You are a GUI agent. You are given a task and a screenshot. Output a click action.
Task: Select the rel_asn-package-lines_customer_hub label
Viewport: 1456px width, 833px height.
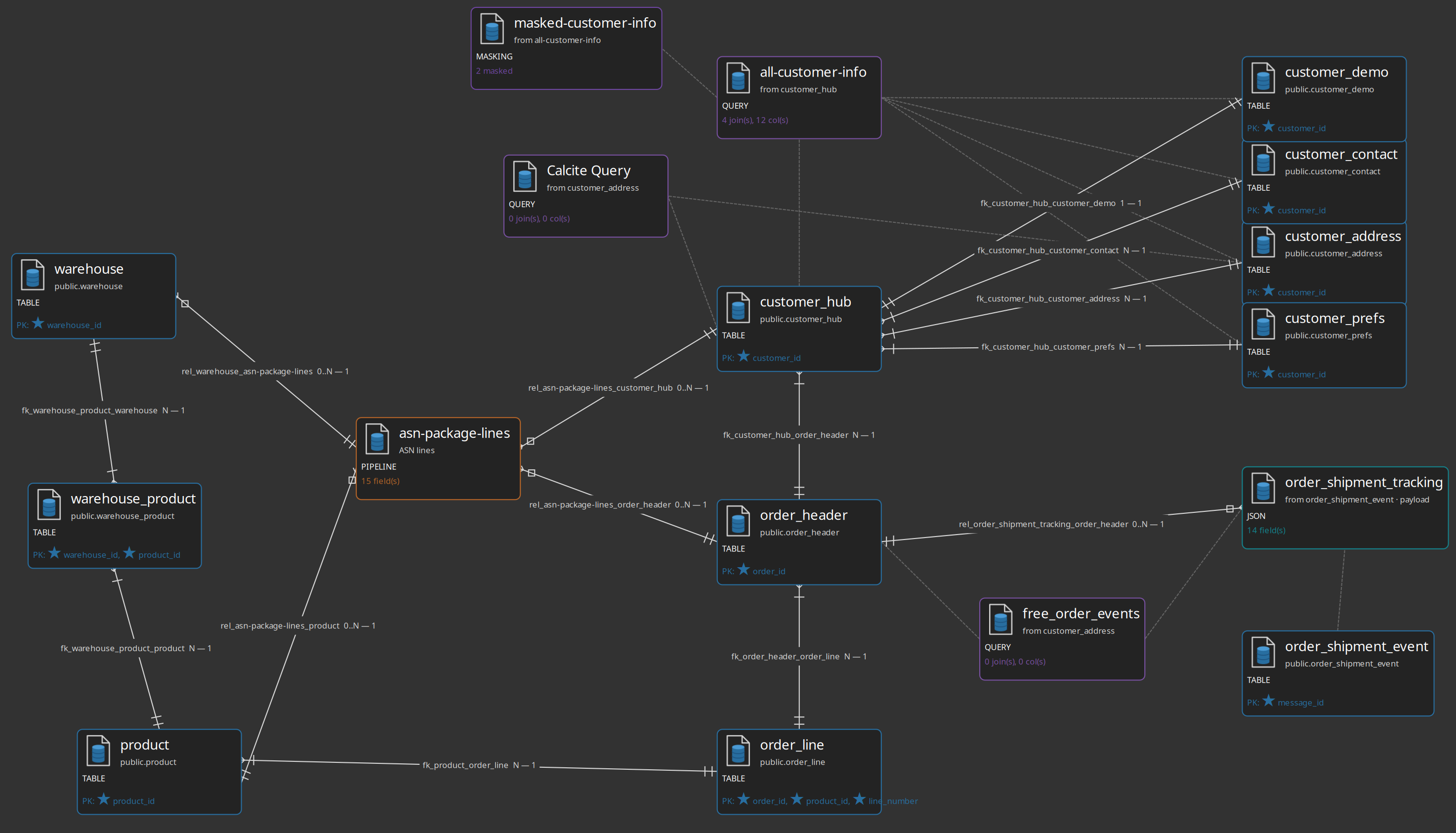619,388
